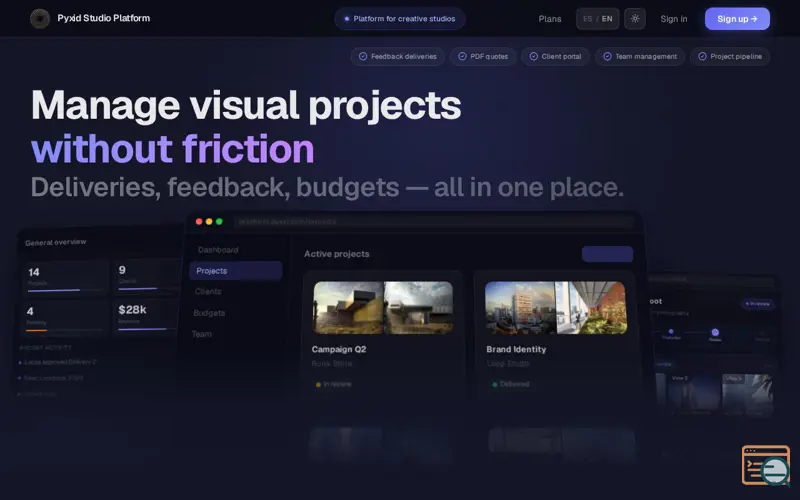Image resolution: width=800 pixels, height=500 pixels.
Task: Select the Feedback deliveries chip
Action: pyautogui.click(x=397, y=57)
